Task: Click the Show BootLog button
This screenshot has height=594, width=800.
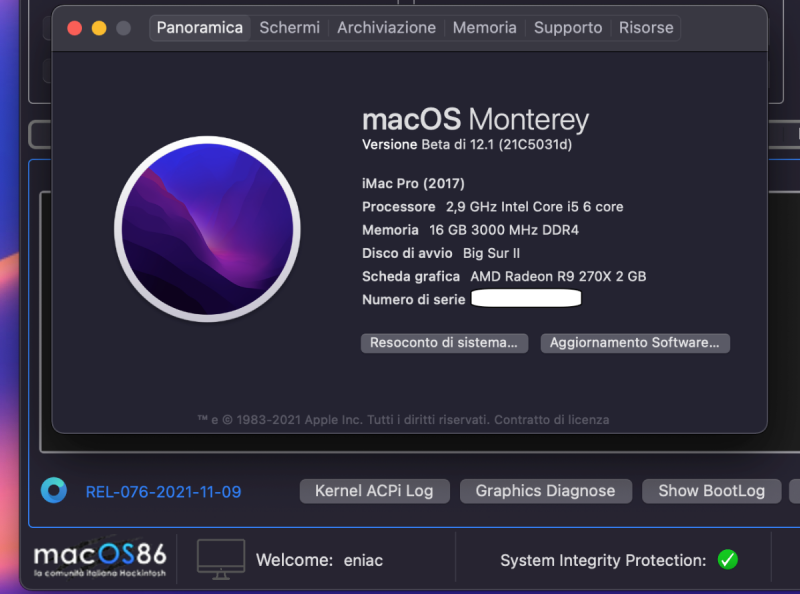Action: (711, 491)
